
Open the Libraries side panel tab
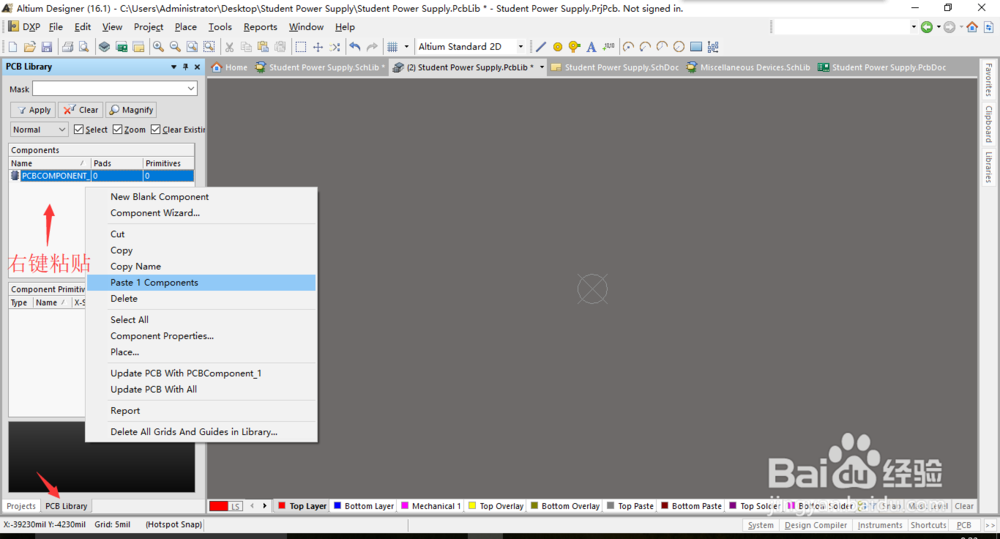coord(988,167)
